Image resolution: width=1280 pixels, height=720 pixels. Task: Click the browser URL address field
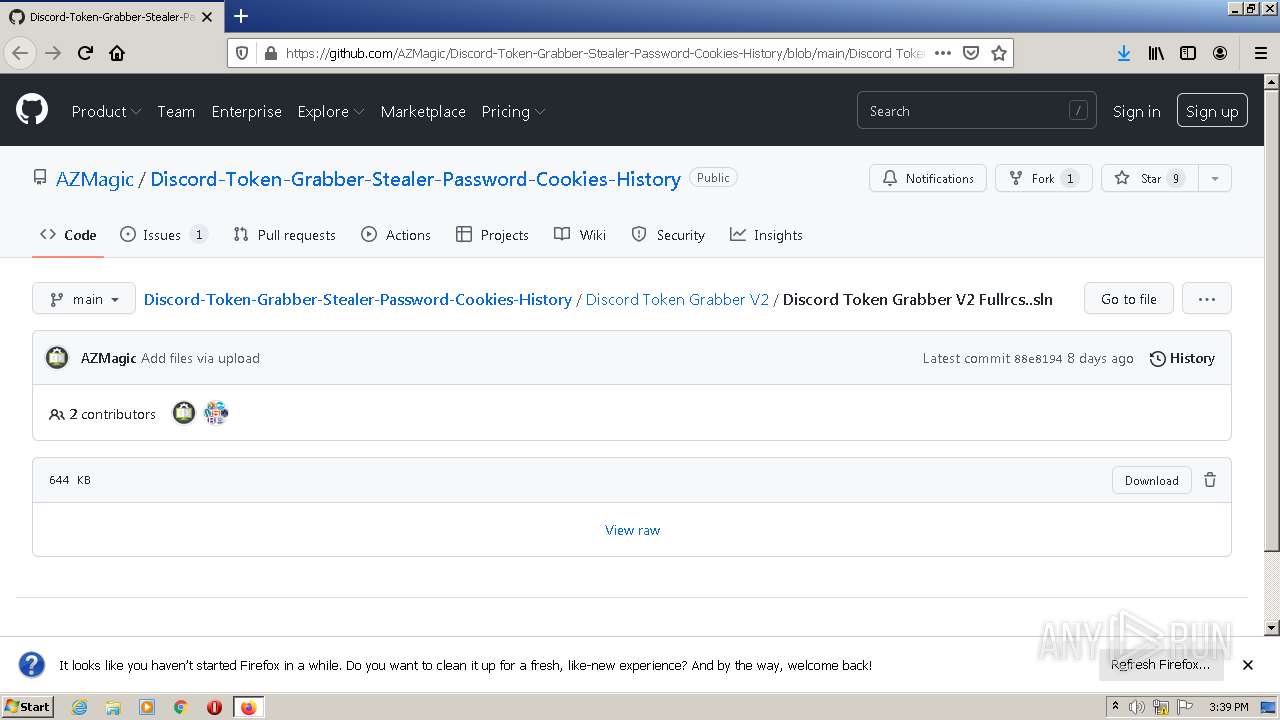point(604,53)
